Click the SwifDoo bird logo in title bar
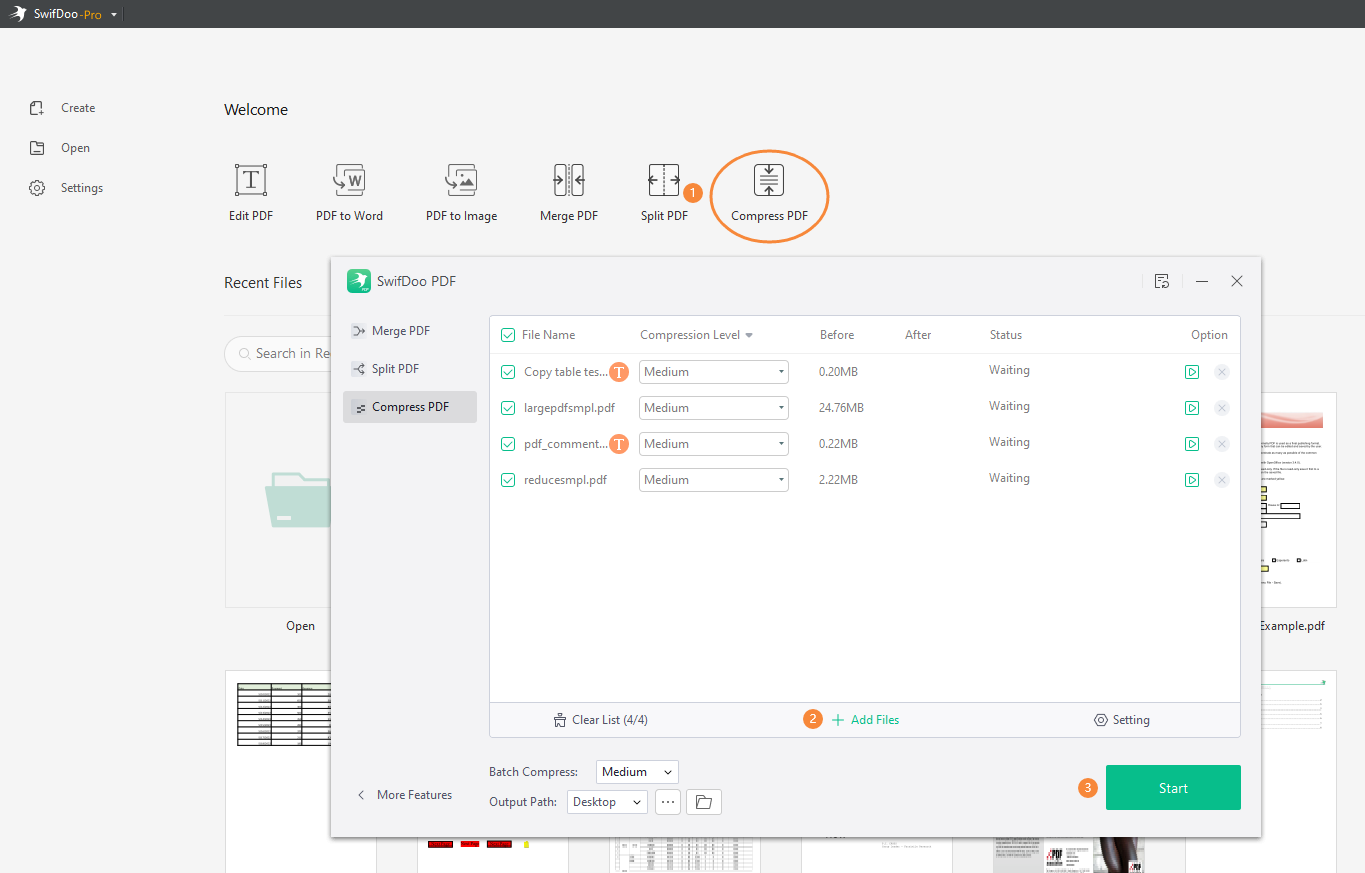 point(17,15)
